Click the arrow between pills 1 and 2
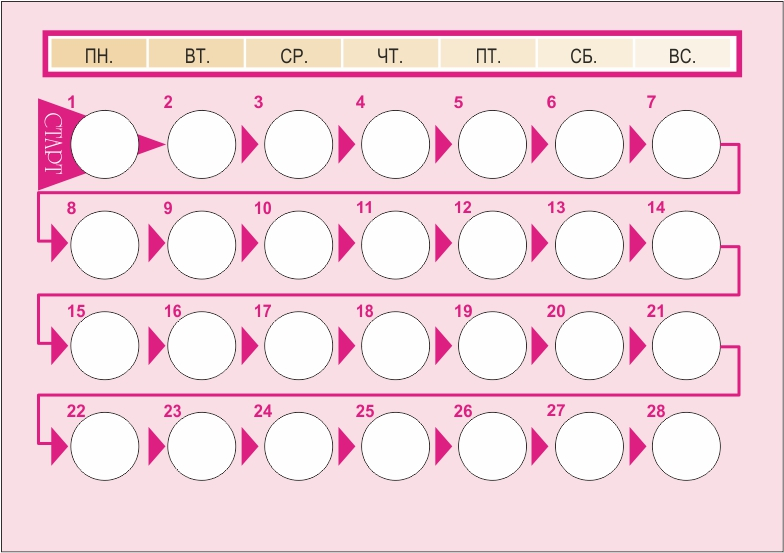 click(151, 145)
